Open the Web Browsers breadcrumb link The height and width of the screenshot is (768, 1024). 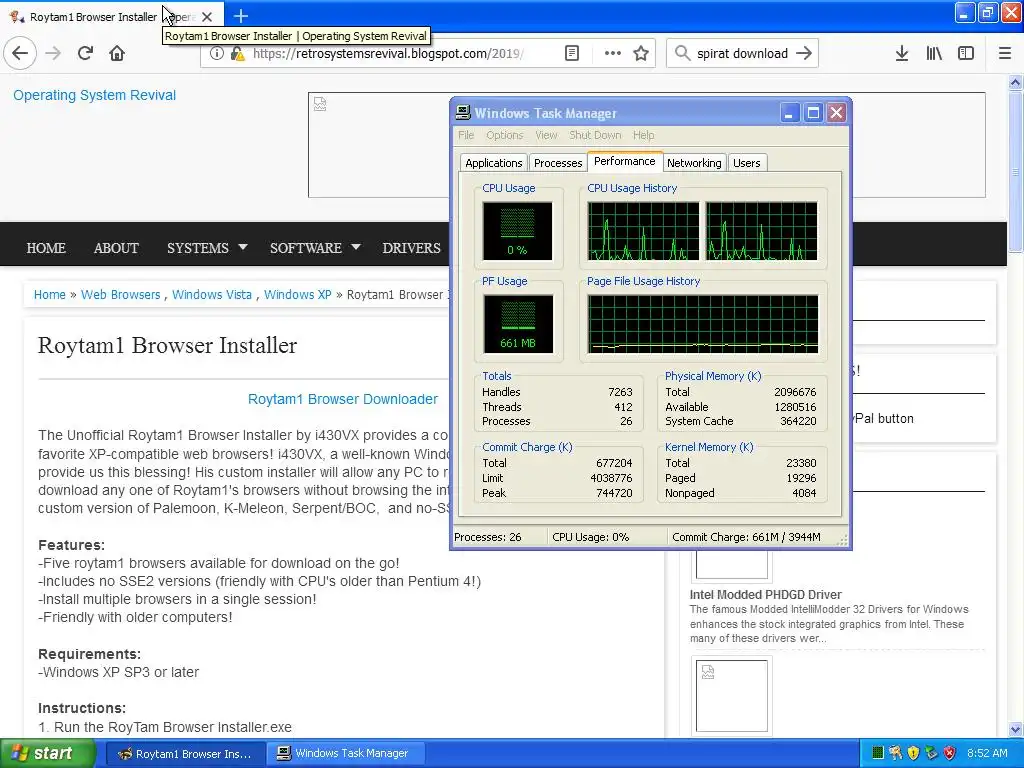click(x=120, y=295)
